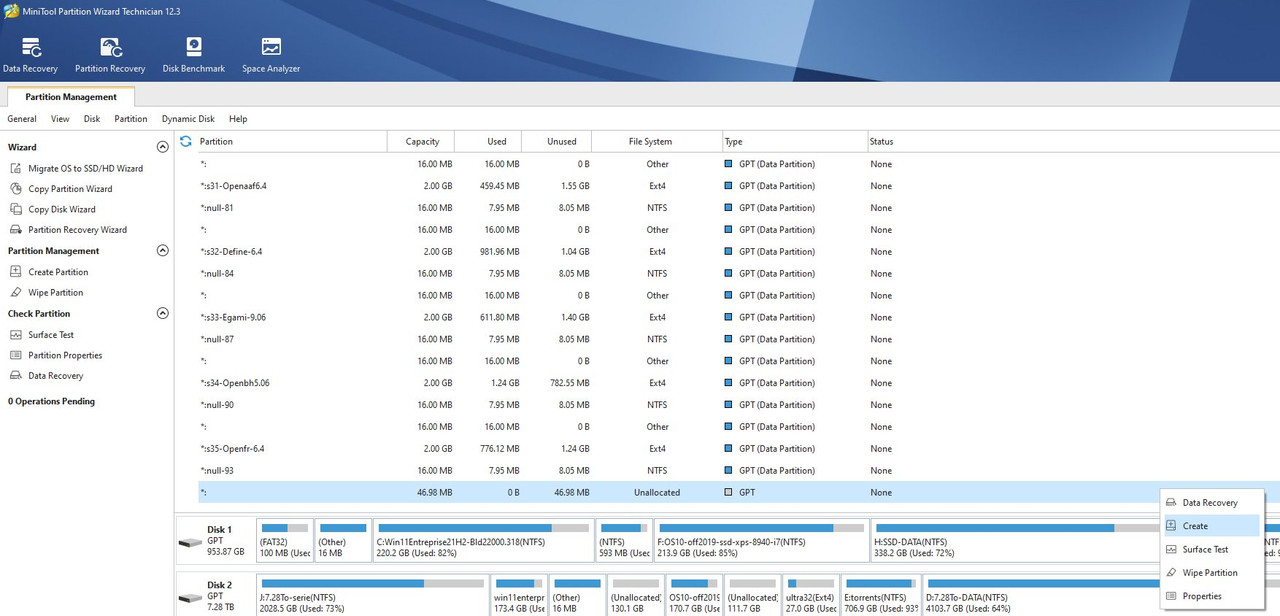Click the Disk 1 drive icon
Image resolution: width=1280 pixels, height=616 pixels.
[x=190, y=544]
